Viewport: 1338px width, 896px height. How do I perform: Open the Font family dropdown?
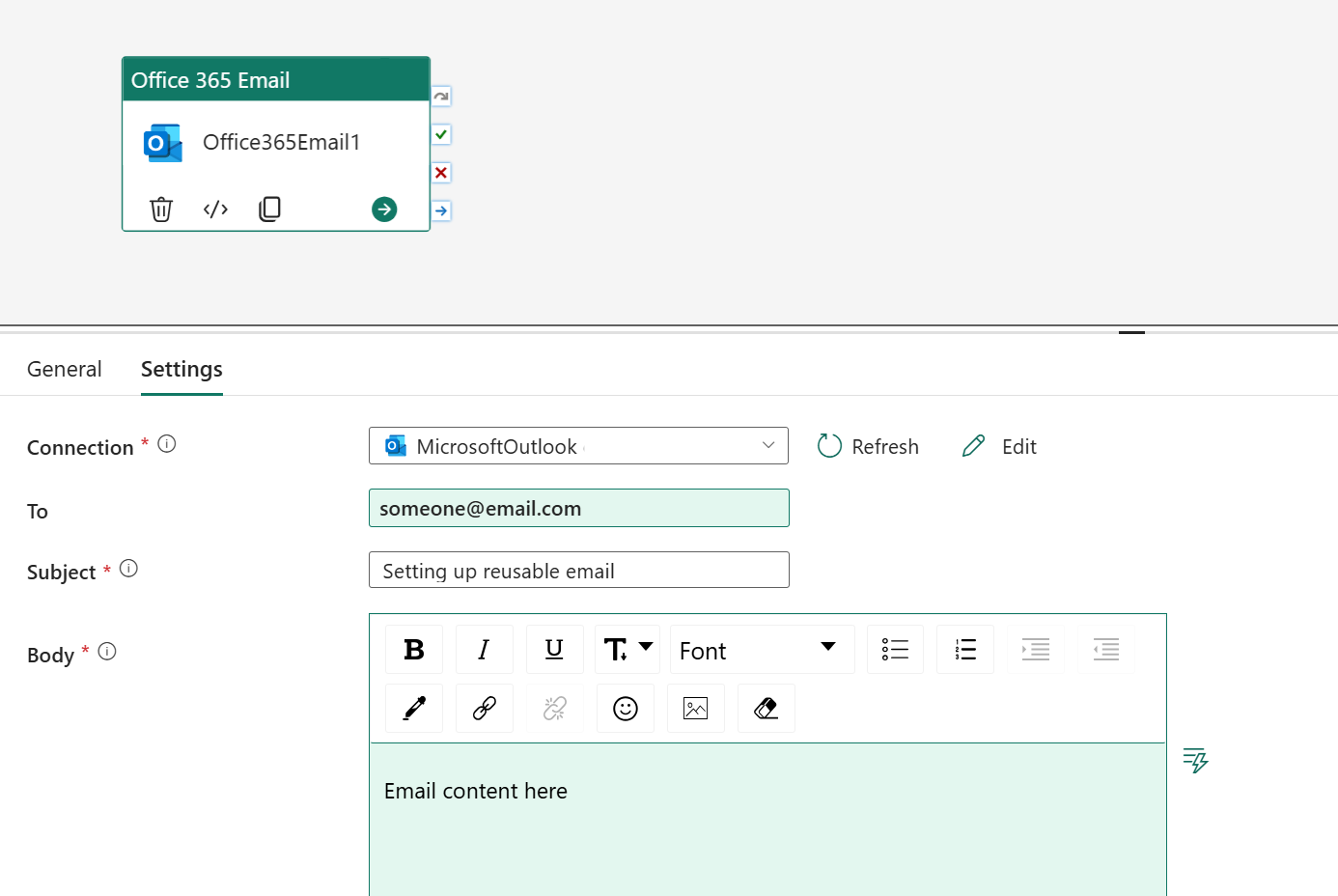(x=763, y=650)
